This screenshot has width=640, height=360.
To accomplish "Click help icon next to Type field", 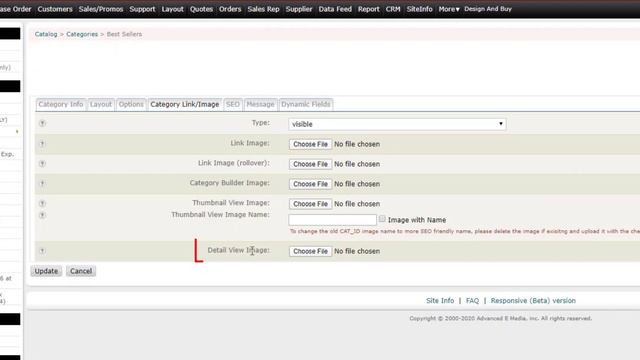I will 42,123.
